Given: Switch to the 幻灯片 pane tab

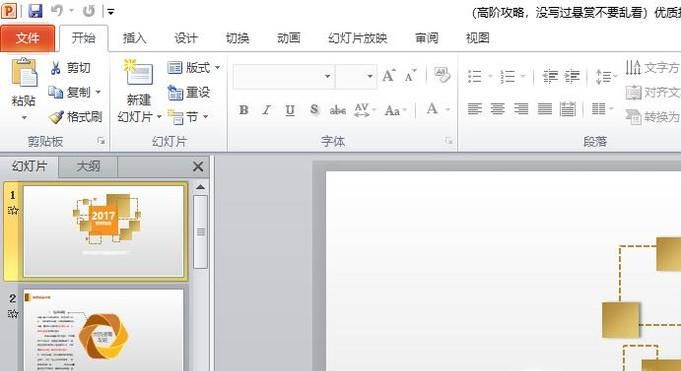Looking at the screenshot, I should coord(29,166).
